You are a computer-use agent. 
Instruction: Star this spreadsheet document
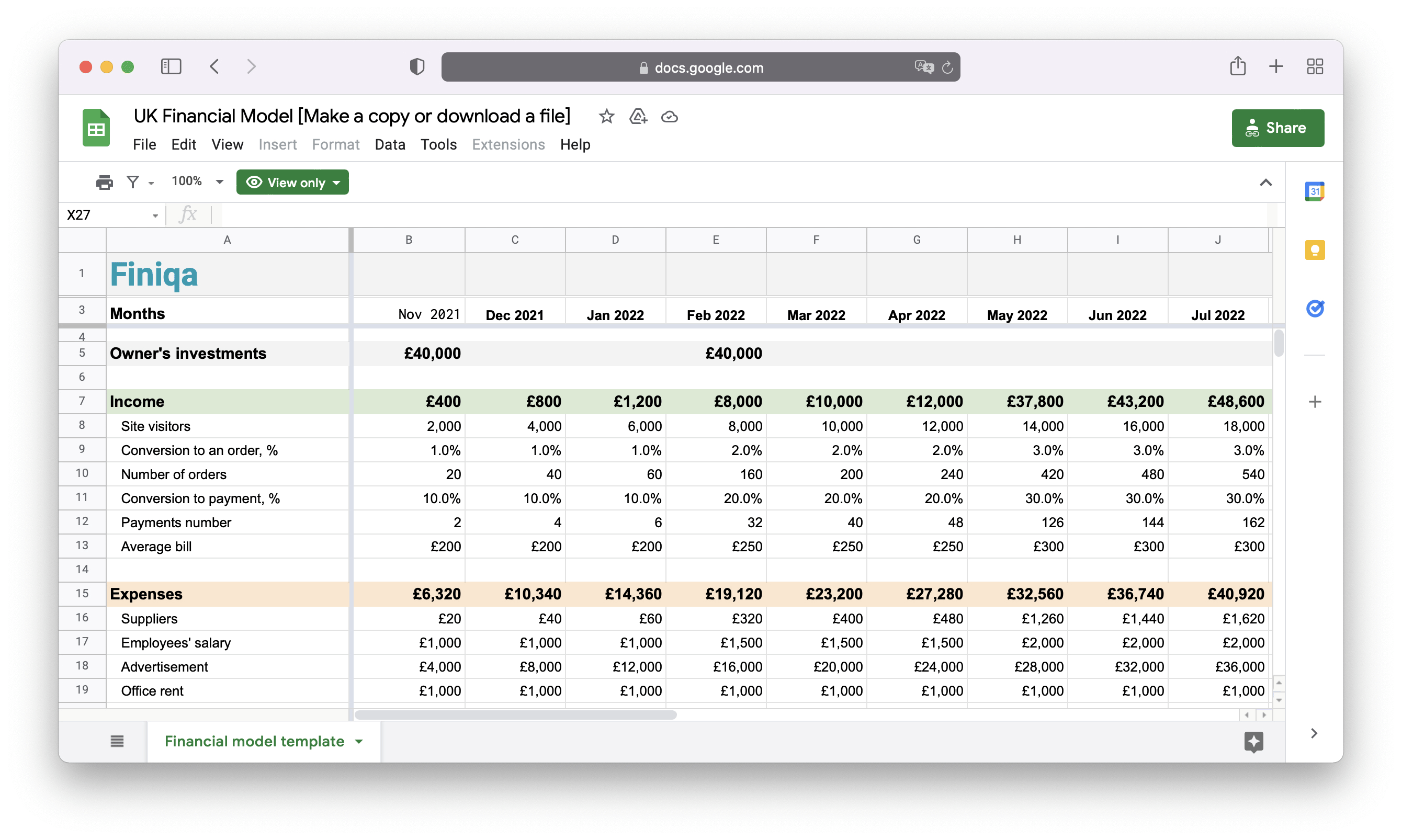pyautogui.click(x=606, y=117)
